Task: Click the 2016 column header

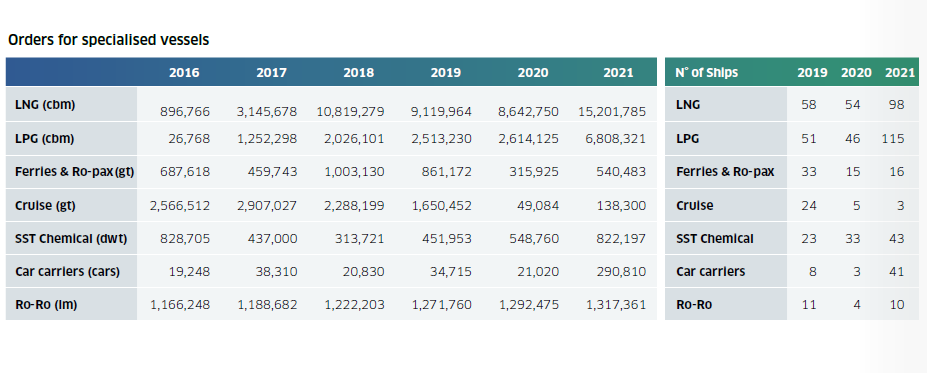Action: point(184,73)
